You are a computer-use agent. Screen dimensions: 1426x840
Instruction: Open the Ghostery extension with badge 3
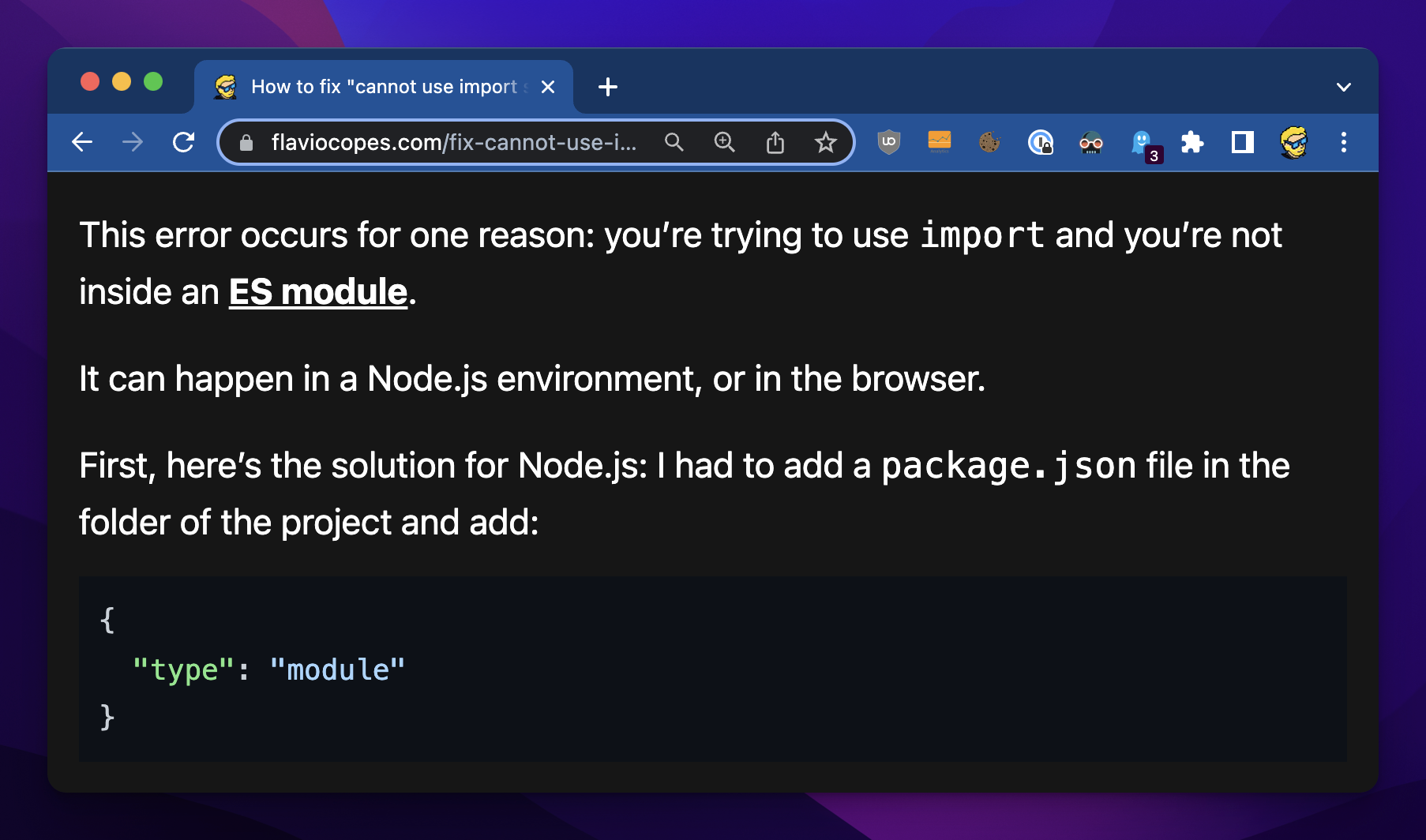coord(1143,143)
